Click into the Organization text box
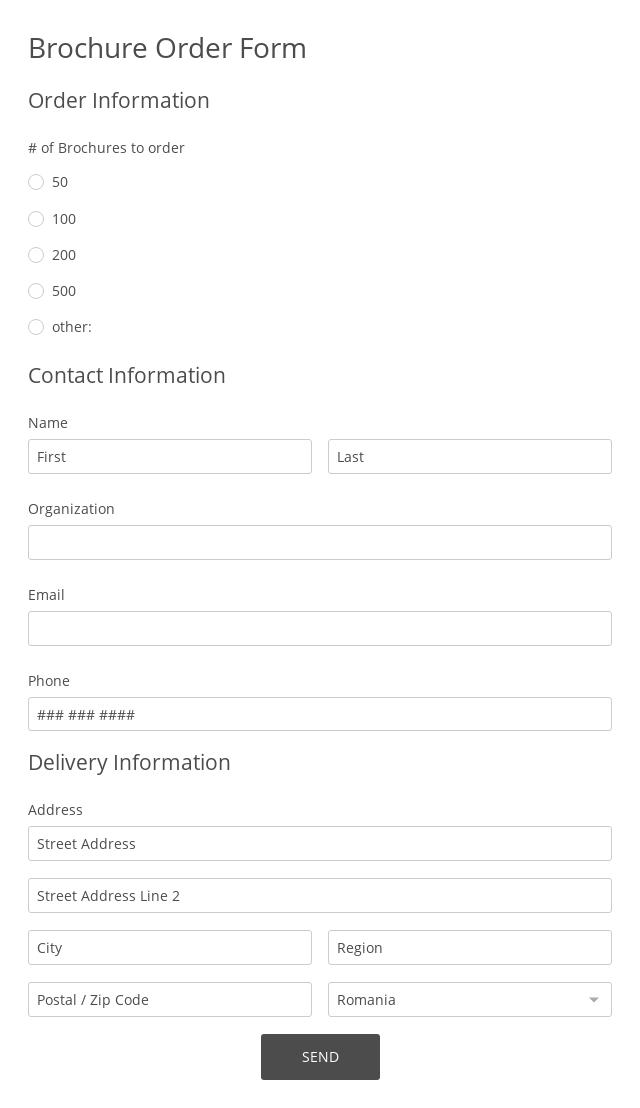Viewport: 640px width, 1108px height. click(320, 543)
